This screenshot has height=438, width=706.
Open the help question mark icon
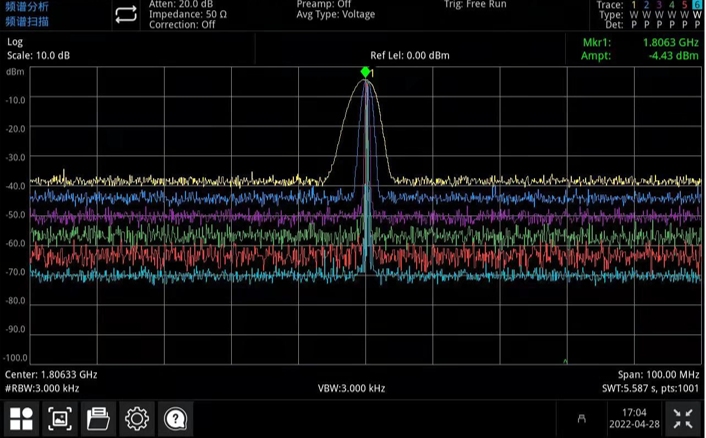click(x=175, y=418)
